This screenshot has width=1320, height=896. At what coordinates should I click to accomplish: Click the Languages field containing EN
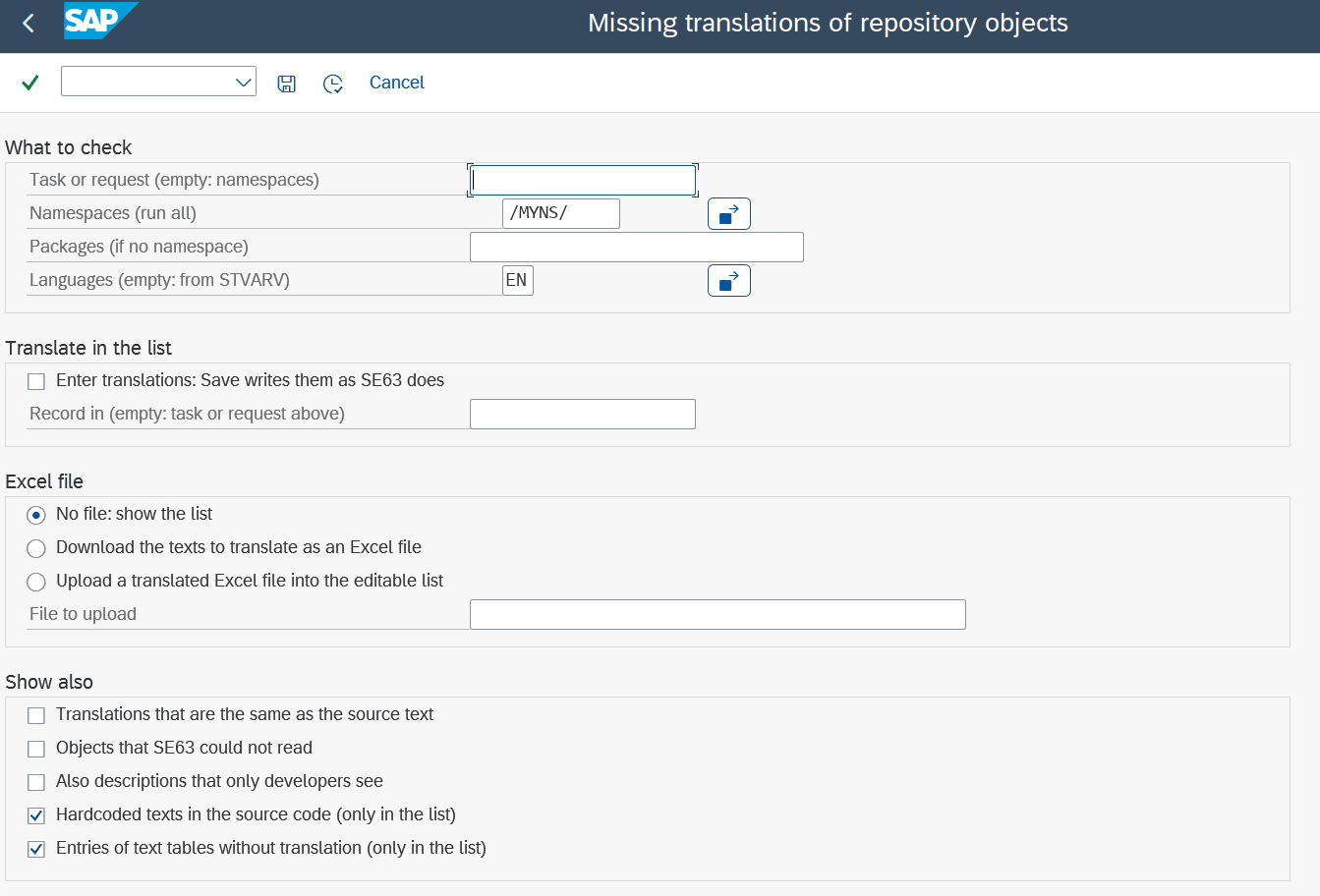click(x=518, y=280)
